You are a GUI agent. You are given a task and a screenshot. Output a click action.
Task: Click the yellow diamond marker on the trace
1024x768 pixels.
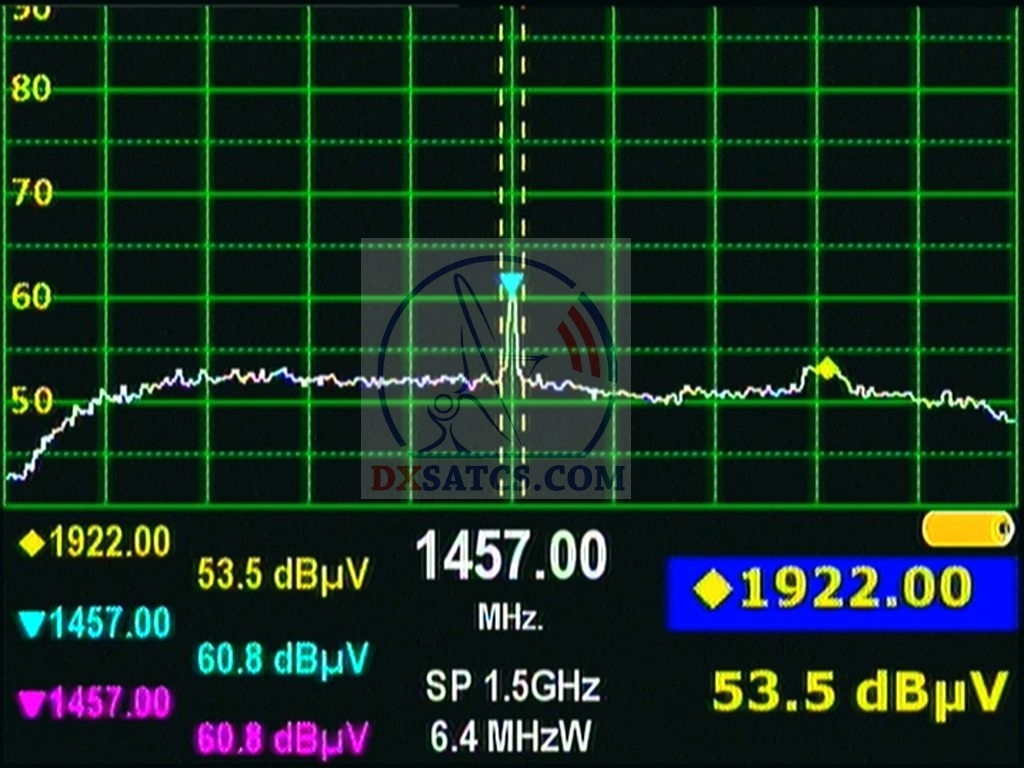tap(826, 367)
